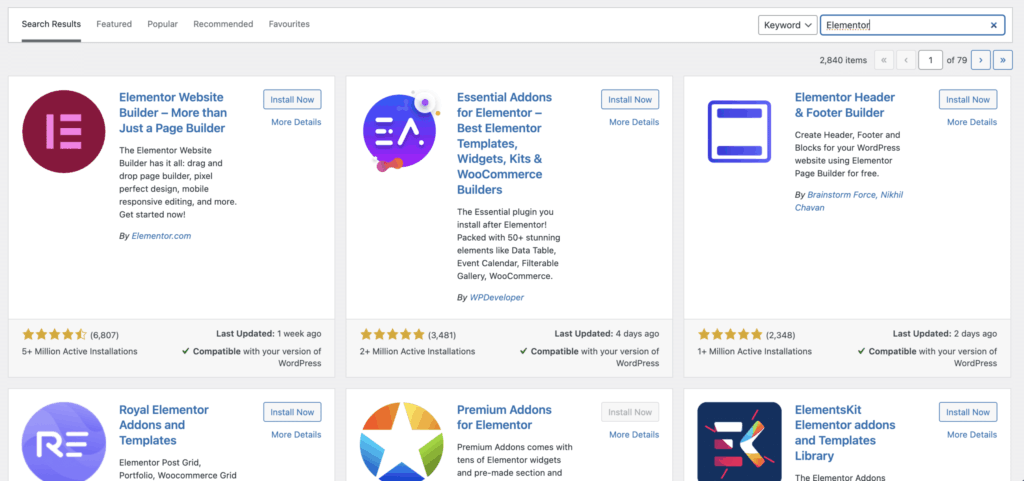Open Elementor Website Builder title link
Viewport: 1024px width, 481px height.
(x=173, y=113)
